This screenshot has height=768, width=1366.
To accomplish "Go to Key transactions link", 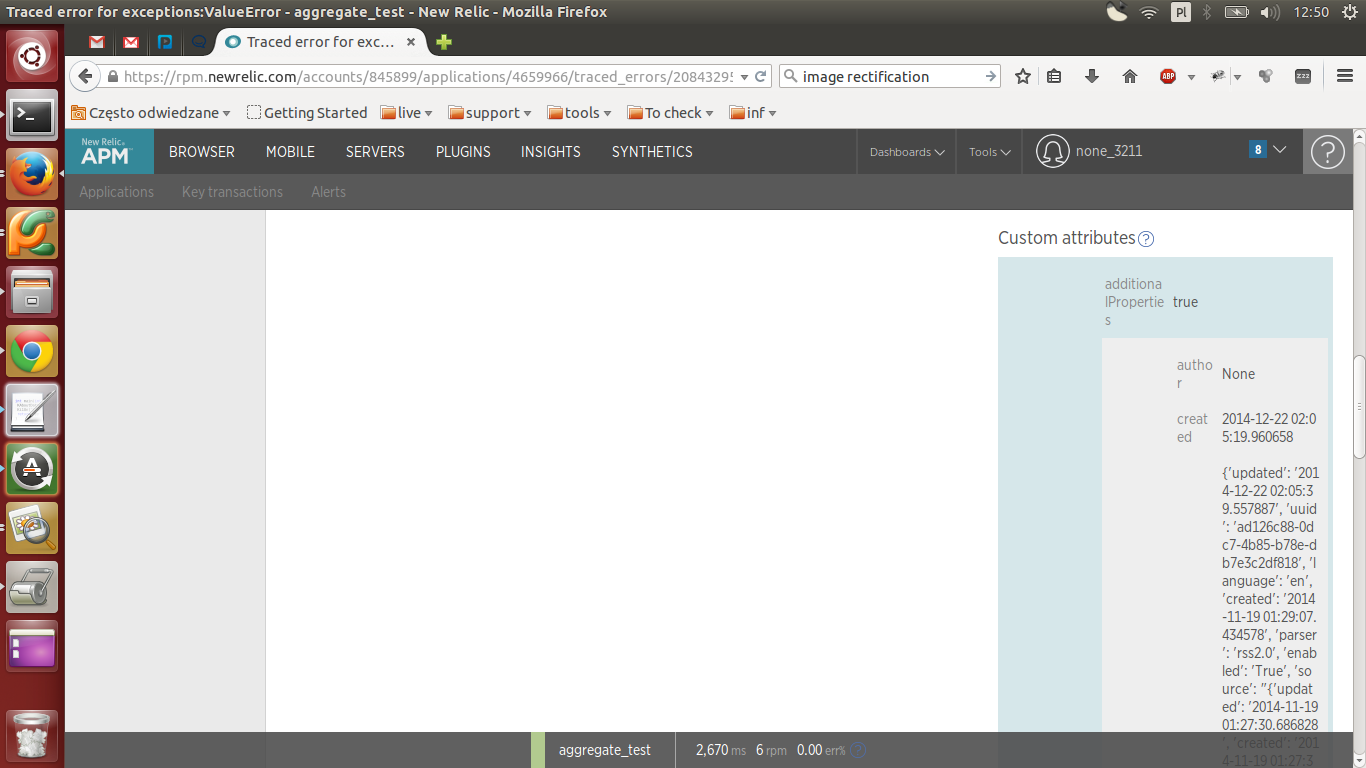I will point(232,192).
